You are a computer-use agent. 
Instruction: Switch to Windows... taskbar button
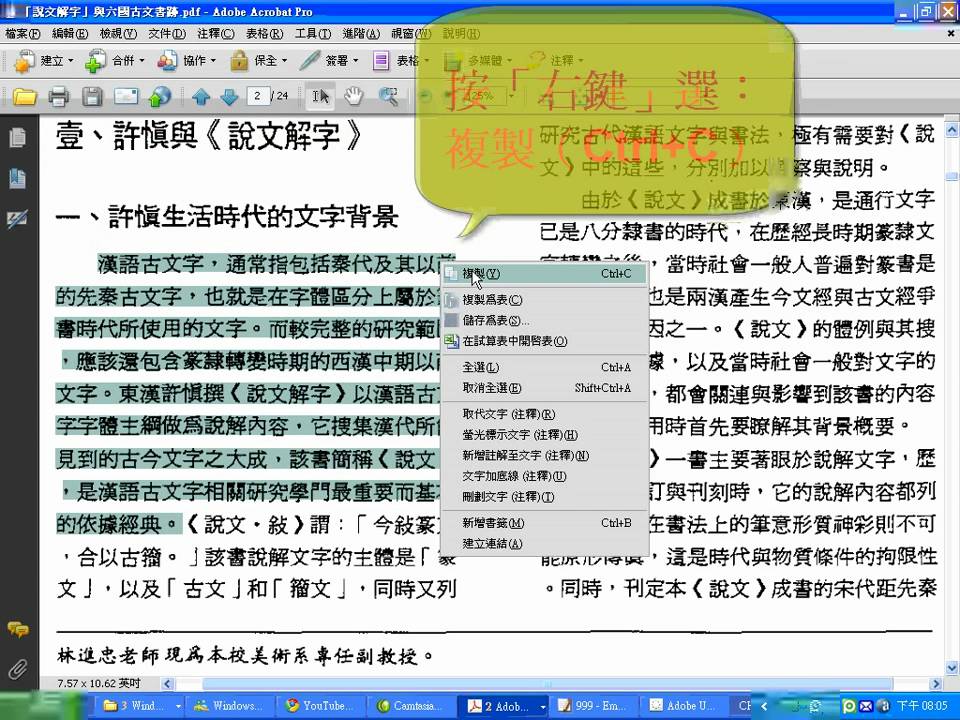pos(229,706)
